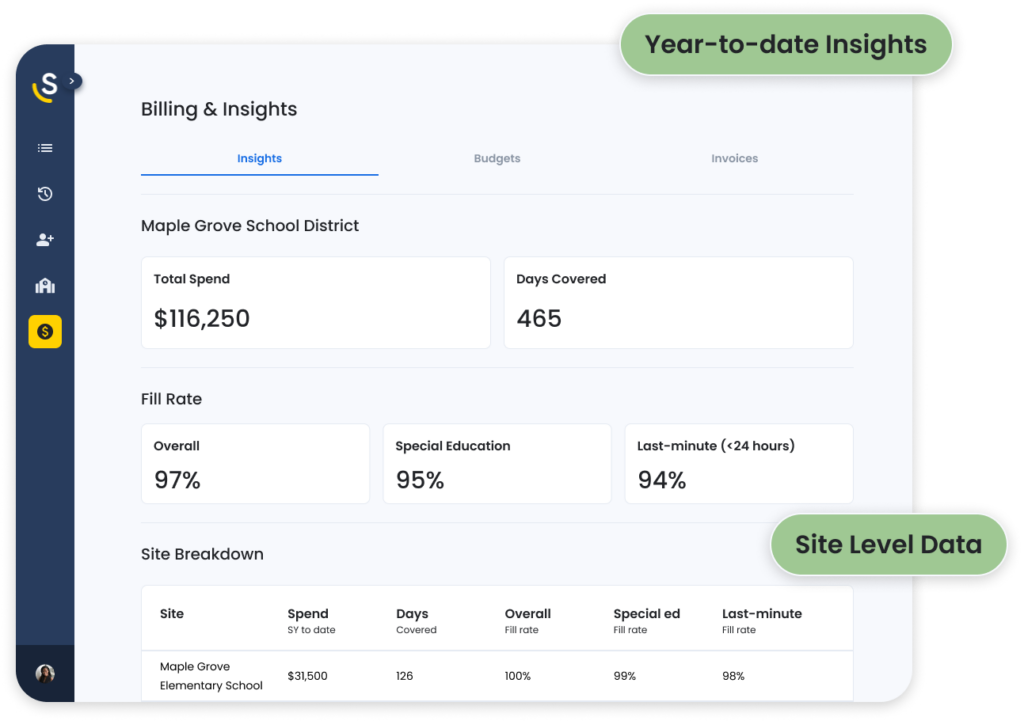The image size is (1024, 721).
Task: Click the 97% overall value
Action: point(177,480)
